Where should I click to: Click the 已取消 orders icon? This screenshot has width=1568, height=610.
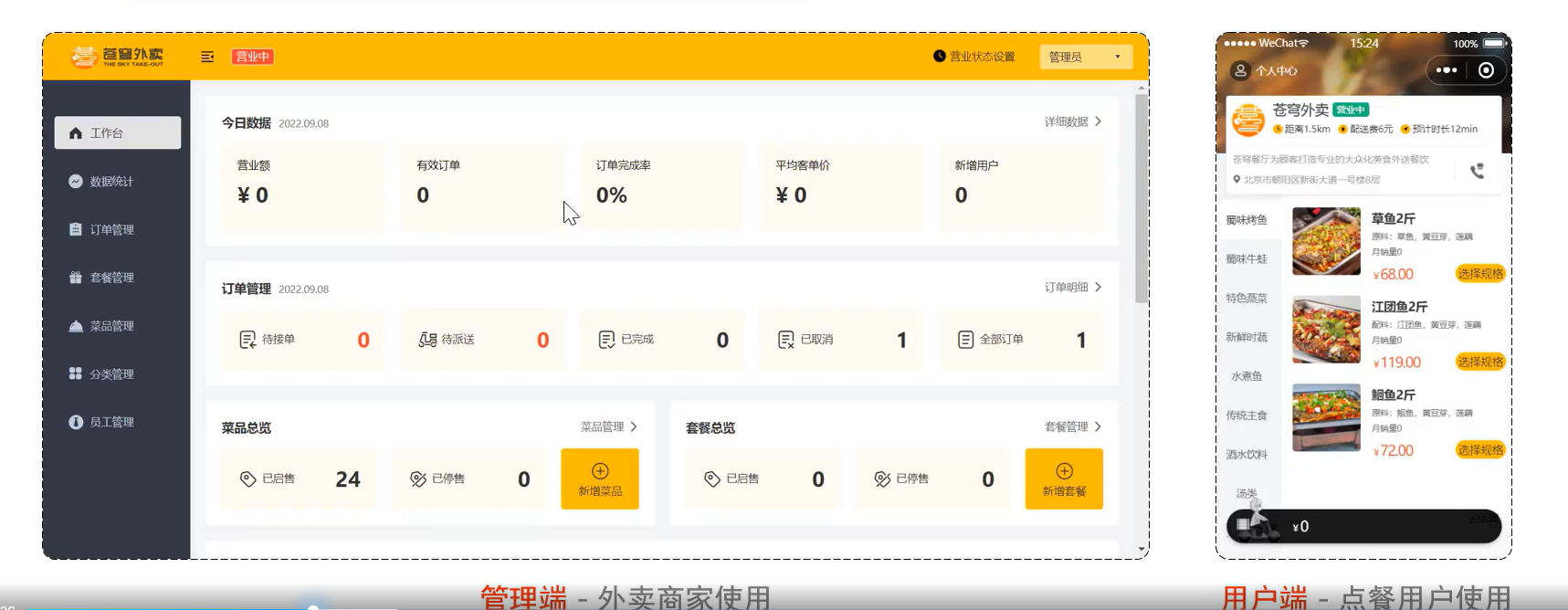(x=786, y=340)
